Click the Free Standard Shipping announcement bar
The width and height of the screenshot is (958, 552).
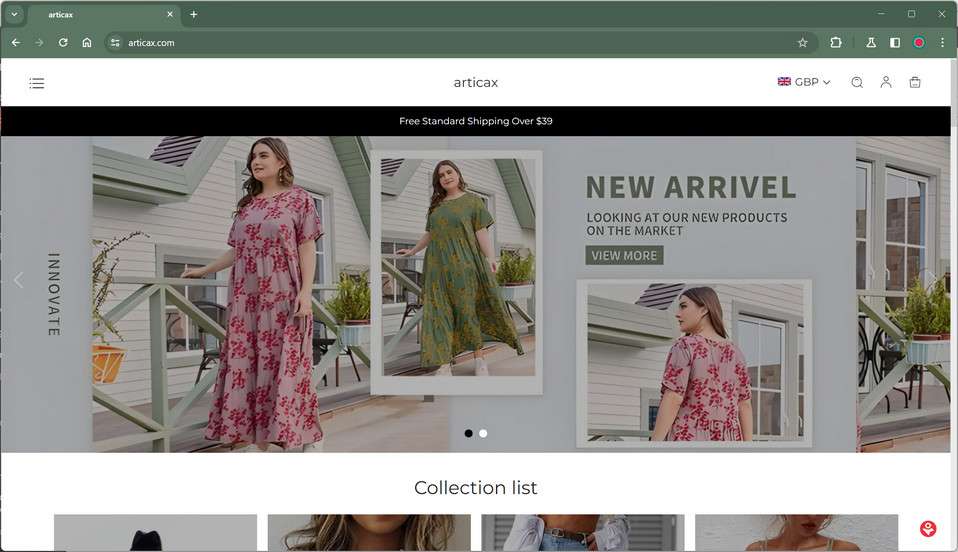pos(475,121)
